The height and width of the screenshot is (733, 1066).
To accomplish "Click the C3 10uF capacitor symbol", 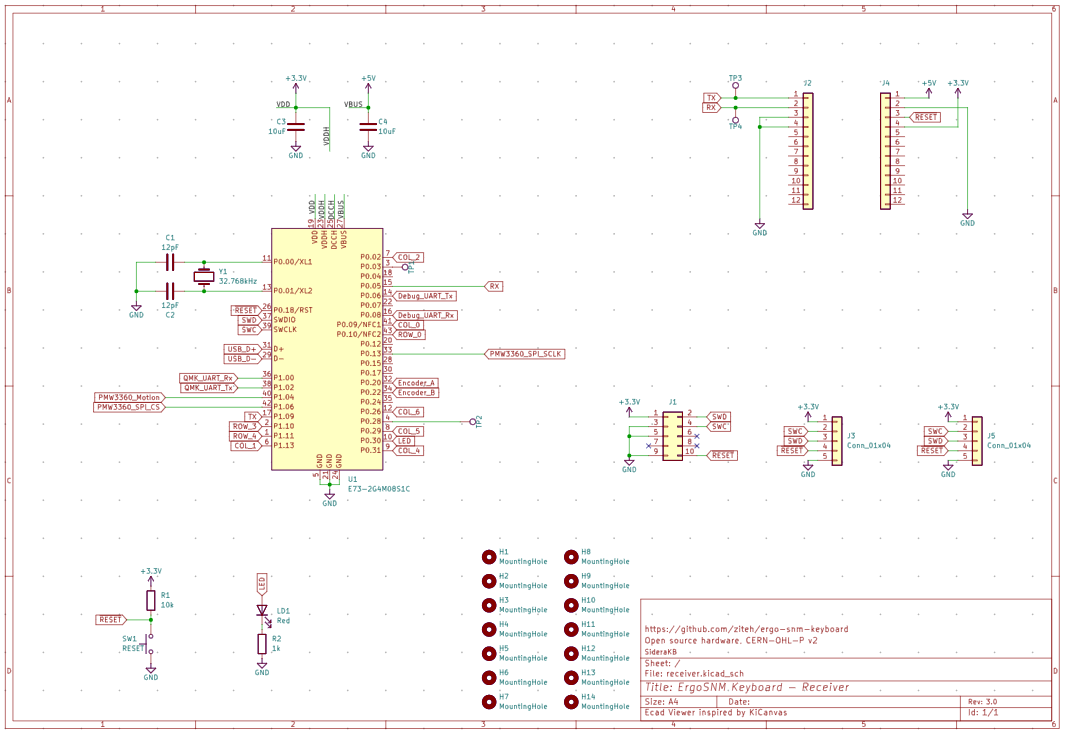I will coord(296,127).
